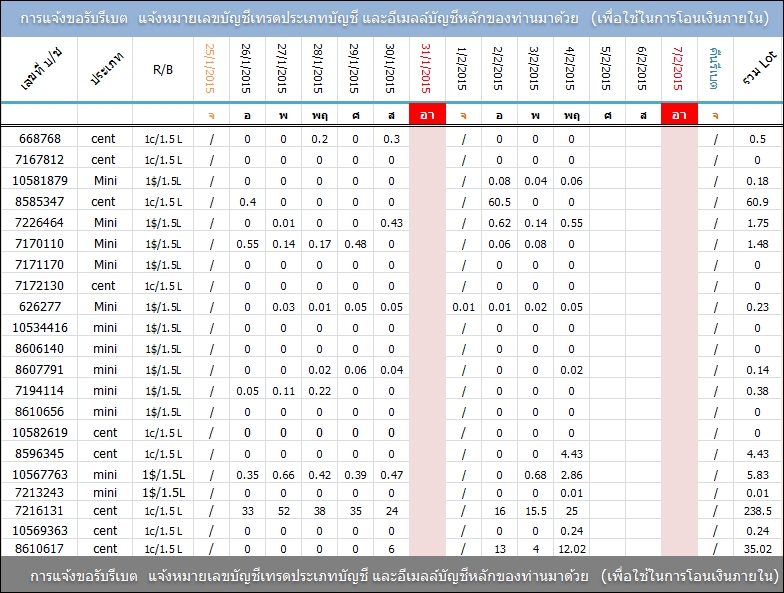The image size is (784, 593).
Task: Select the 12.02 value for account 8610617
Action: point(572,549)
